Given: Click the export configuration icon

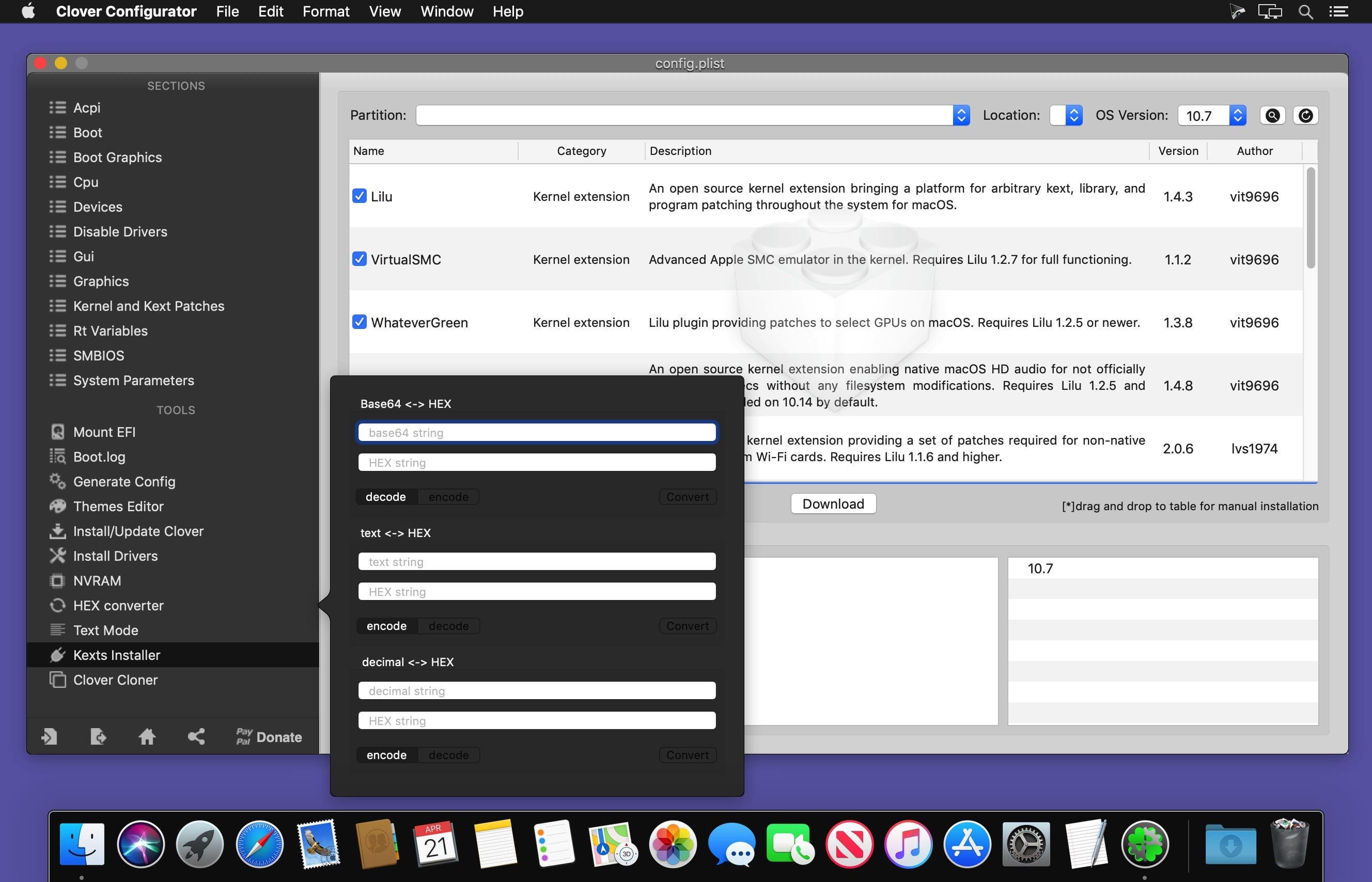Looking at the screenshot, I should [98, 737].
